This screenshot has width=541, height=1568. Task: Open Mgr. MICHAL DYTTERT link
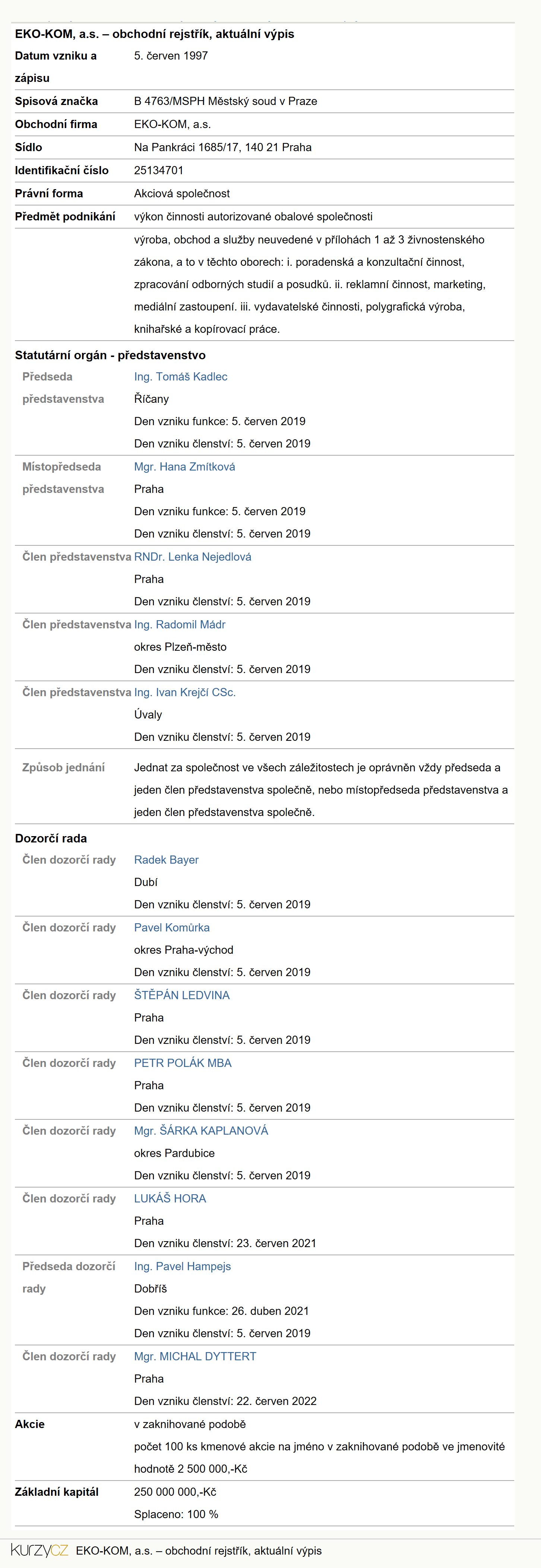click(x=195, y=1356)
